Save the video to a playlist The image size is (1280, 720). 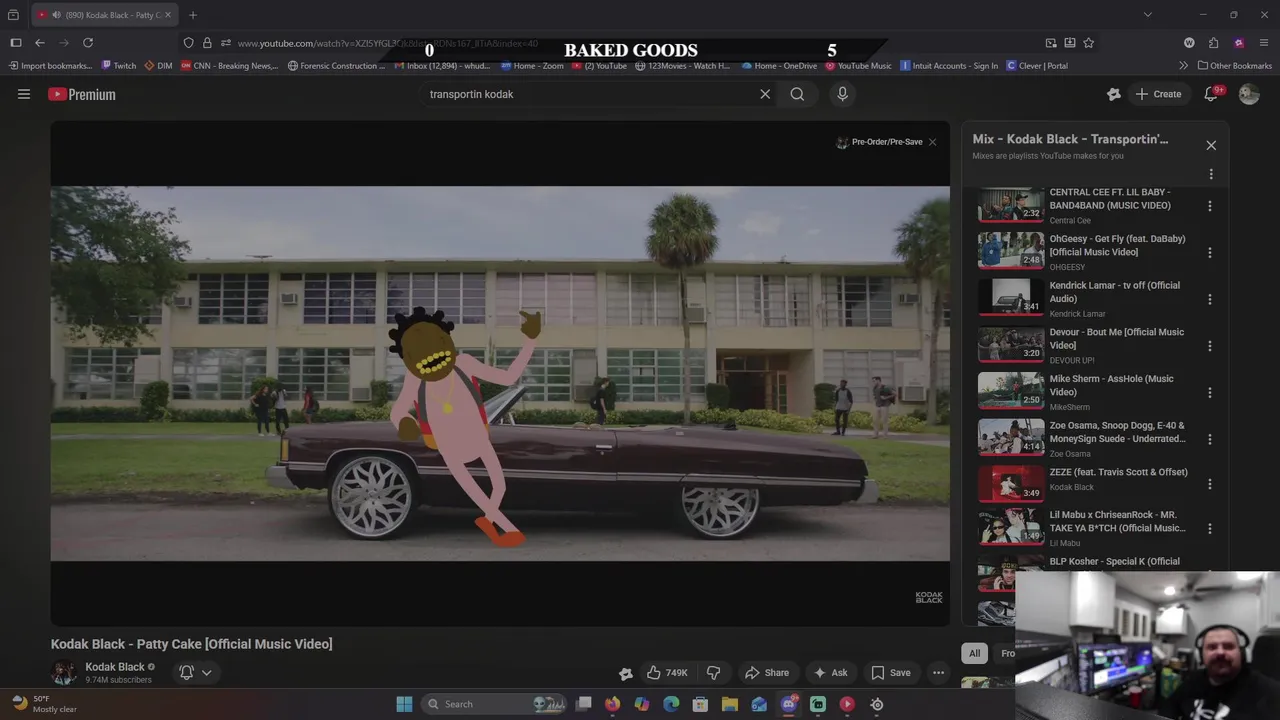(x=890, y=673)
